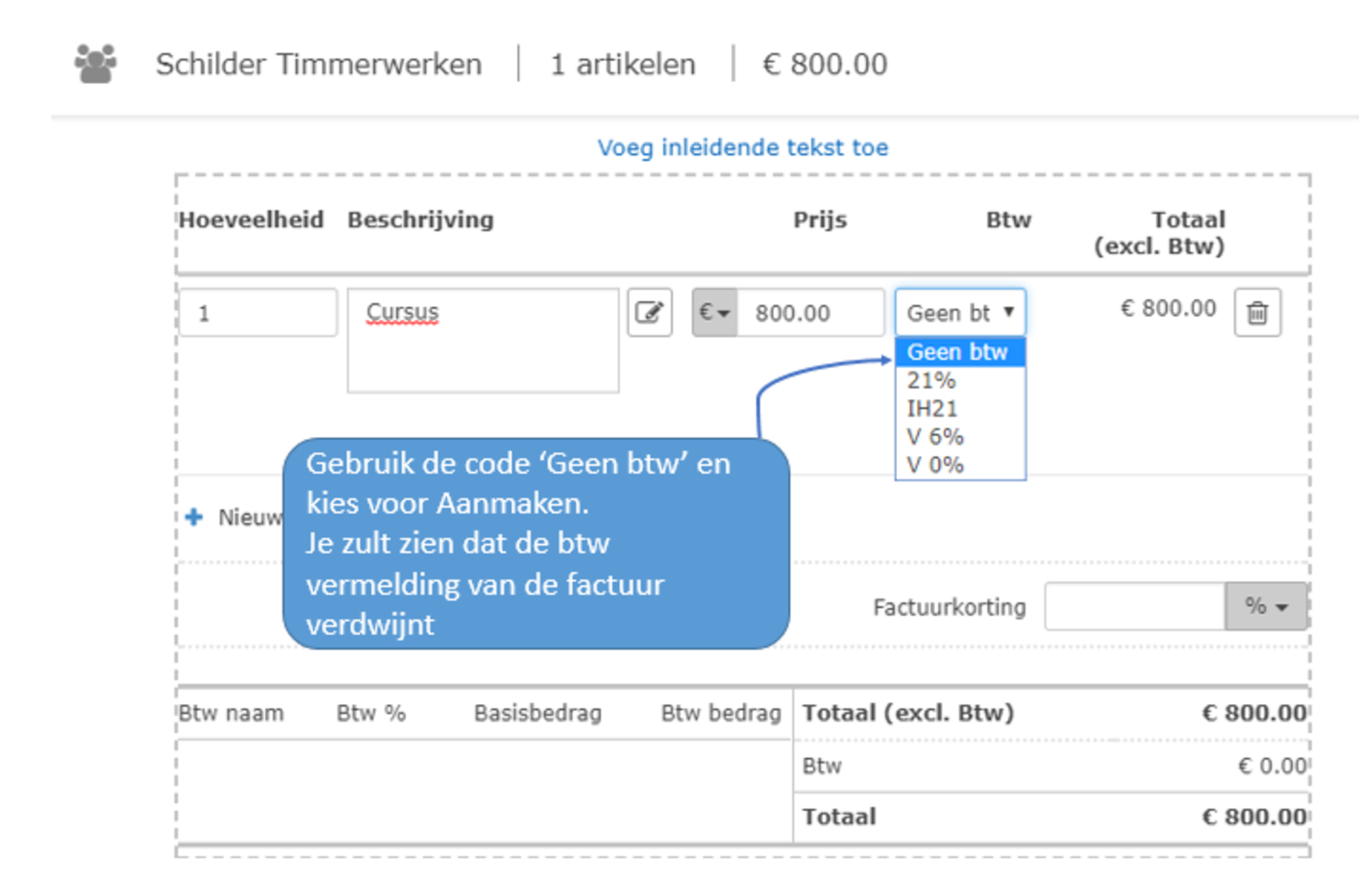The height and width of the screenshot is (896, 1359).
Task: Click the Hoeveelheid quantity field
Action: [x=257, y=312]
